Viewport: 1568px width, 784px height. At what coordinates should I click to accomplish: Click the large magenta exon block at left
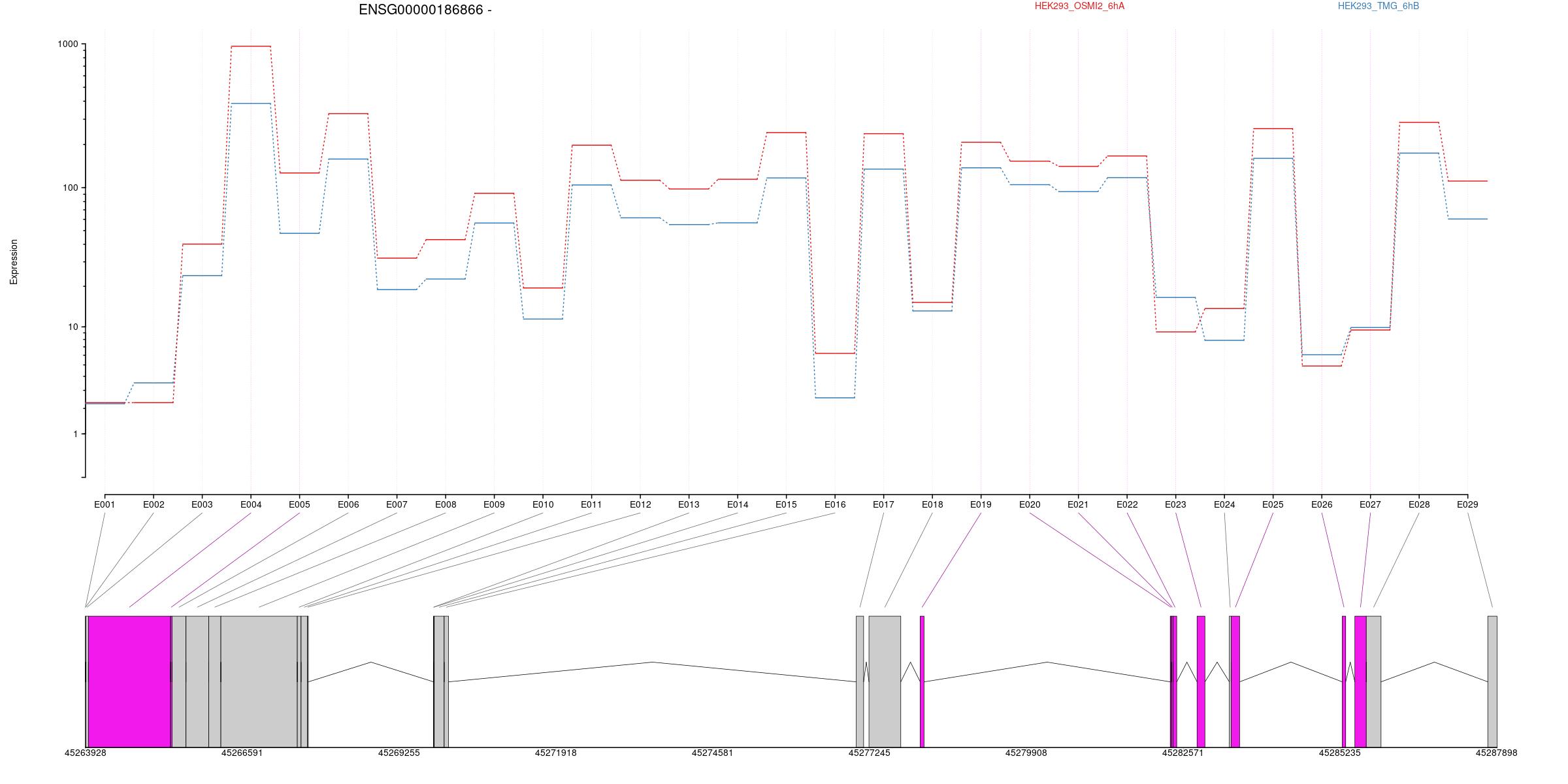129,681
